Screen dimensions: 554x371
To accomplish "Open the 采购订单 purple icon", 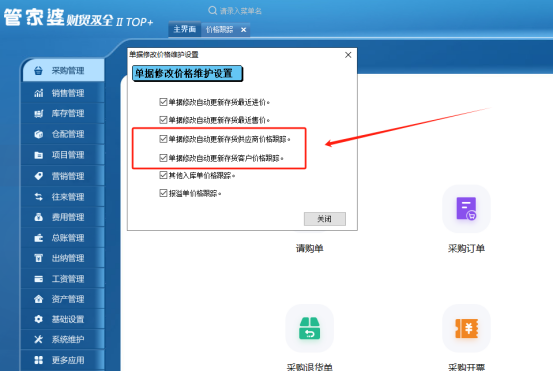I will click(466, 209).
